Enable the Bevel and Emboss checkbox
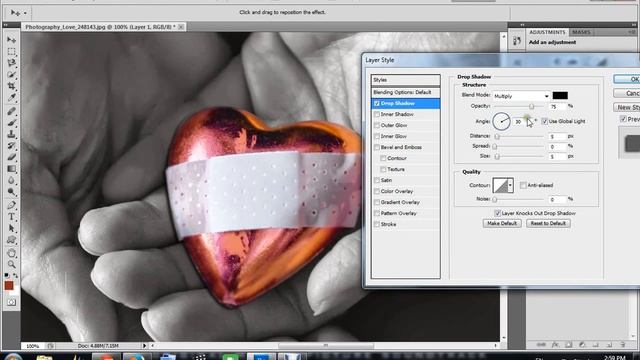The width and height of the screenshot is (640, 360). [x=377, y=147]
